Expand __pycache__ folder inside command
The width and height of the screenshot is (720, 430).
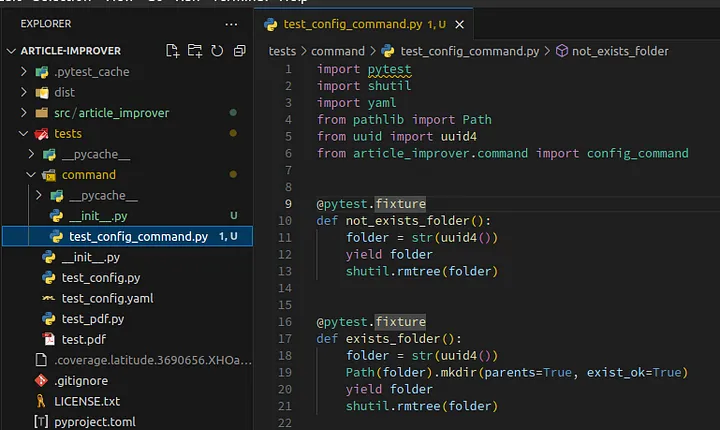coord(39,196)
